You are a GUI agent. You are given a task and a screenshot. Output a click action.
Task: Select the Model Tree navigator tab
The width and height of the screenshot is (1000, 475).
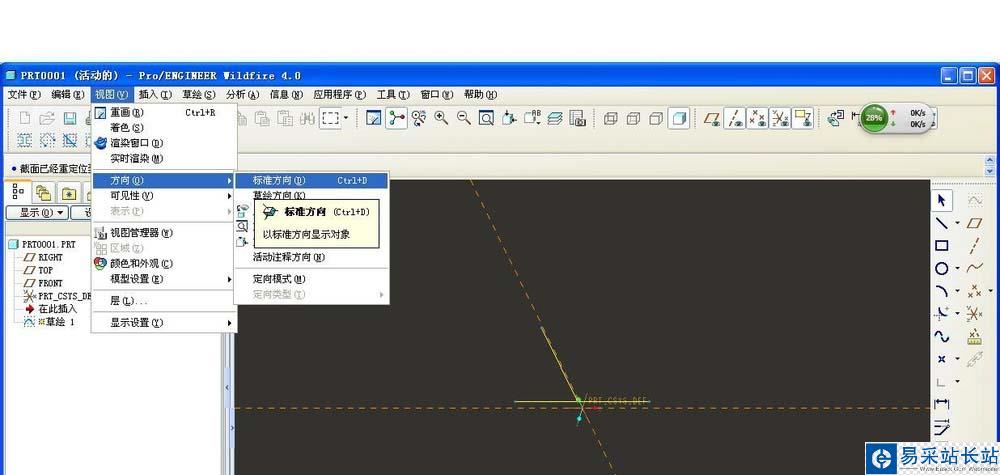pyautogui.click(x=18, y=191)
